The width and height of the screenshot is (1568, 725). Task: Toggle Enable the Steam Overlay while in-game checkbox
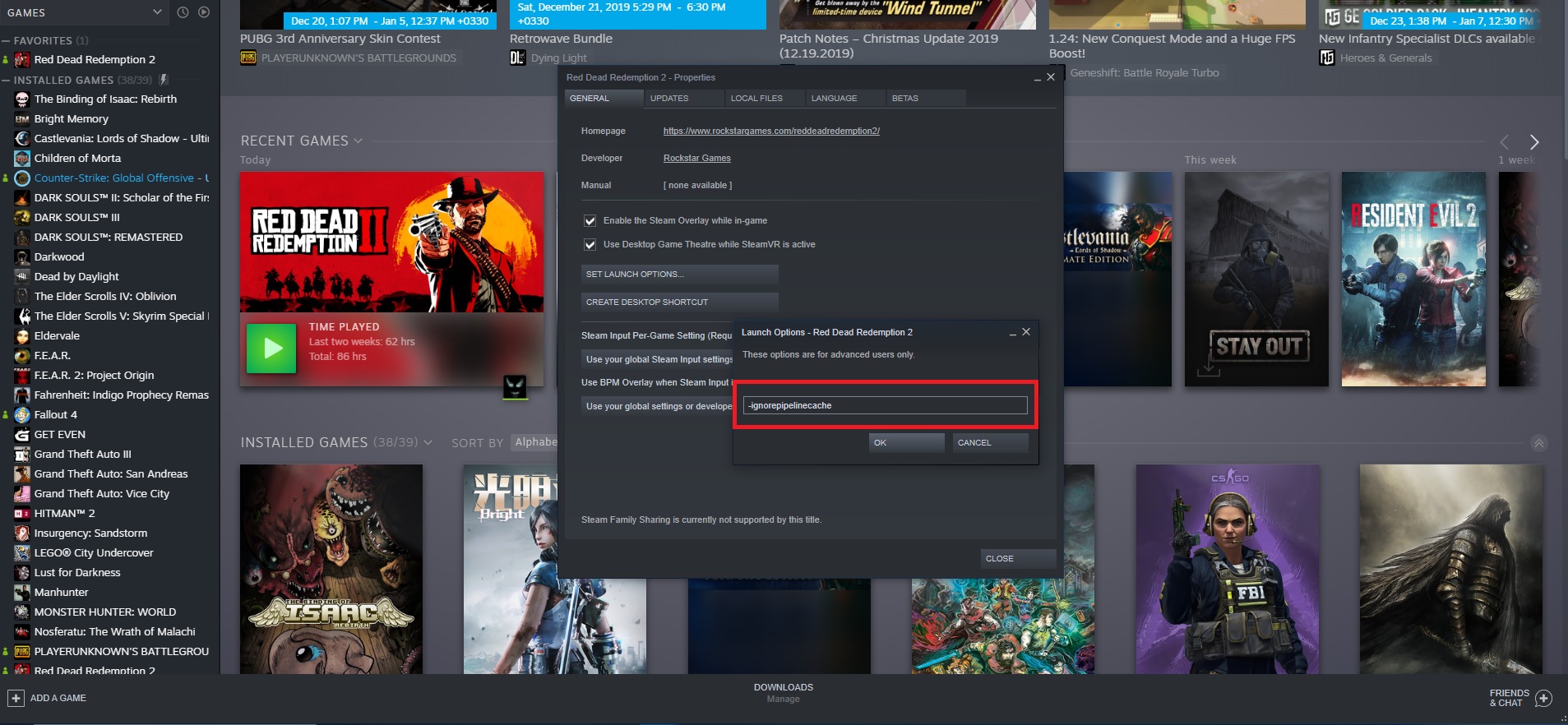590,220
